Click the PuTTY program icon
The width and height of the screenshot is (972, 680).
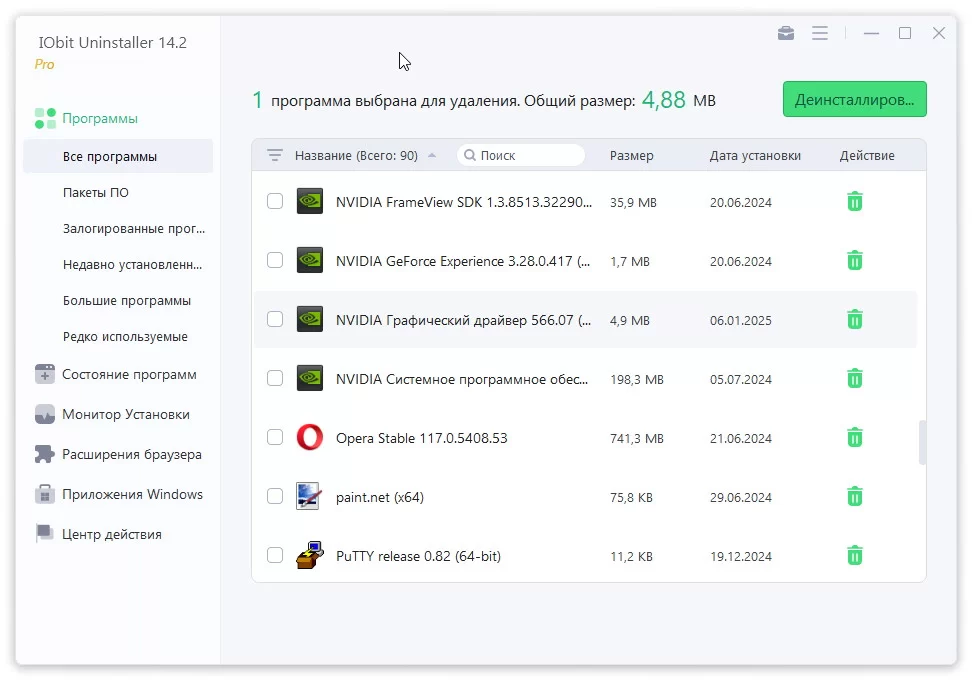[309, 555]
